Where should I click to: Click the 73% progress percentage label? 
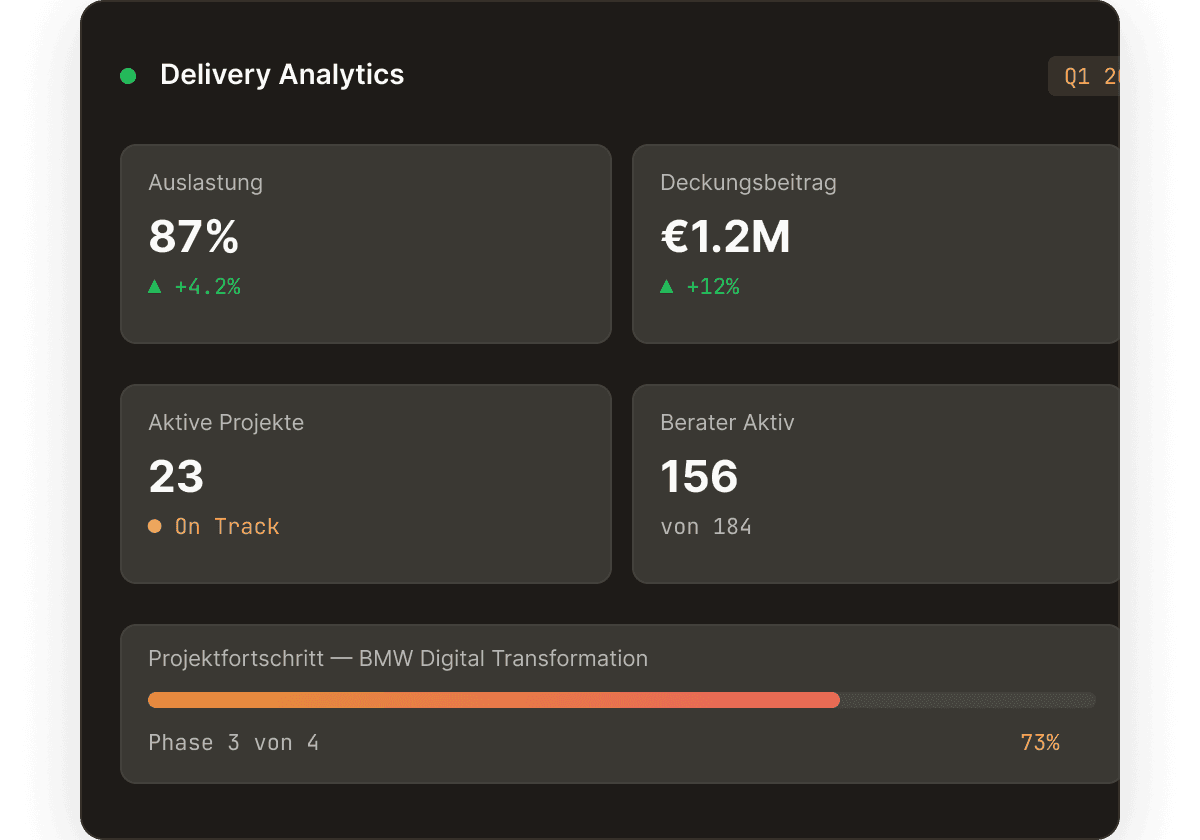click(1040, 742)
